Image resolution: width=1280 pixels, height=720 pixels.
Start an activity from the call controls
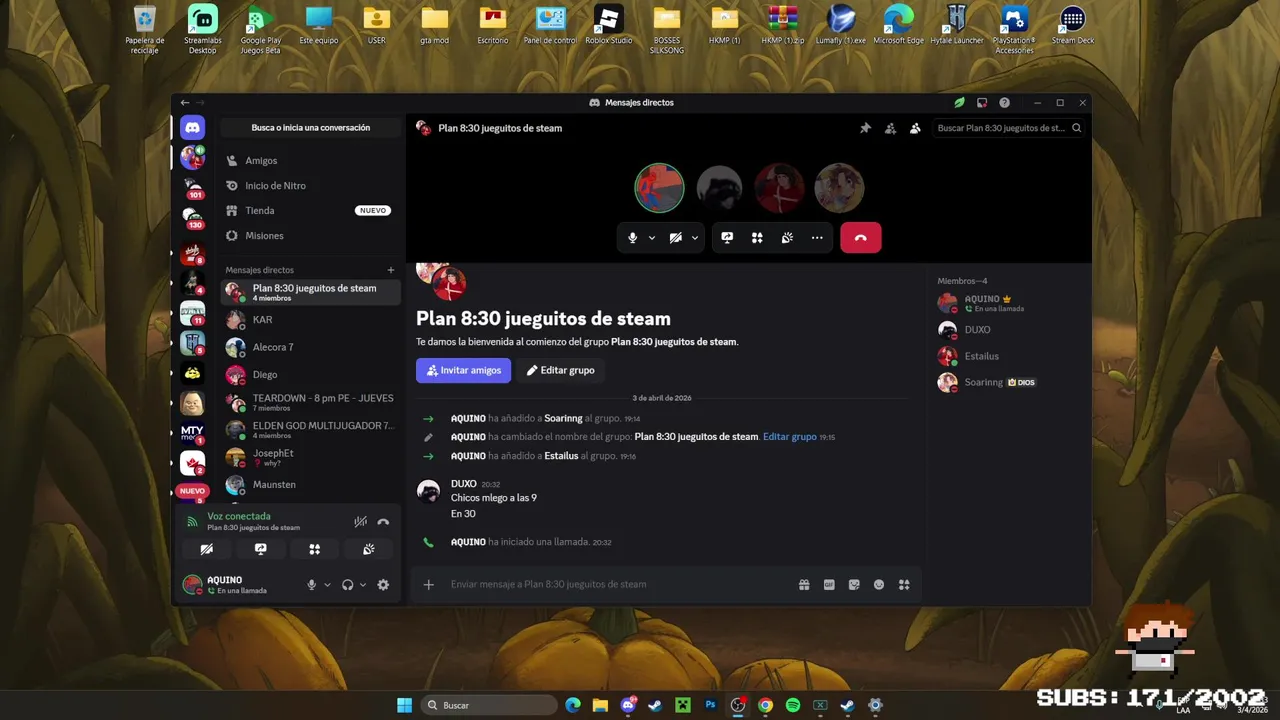pos(757,237)
